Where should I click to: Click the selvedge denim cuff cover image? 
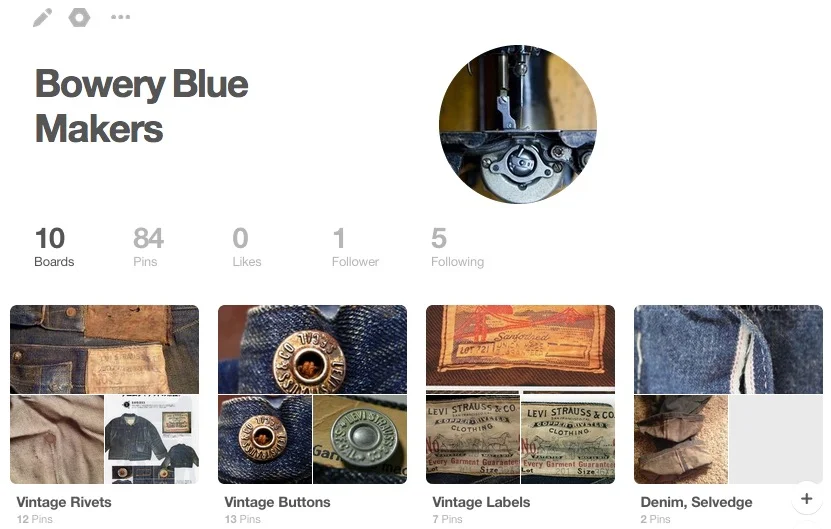[728, 349]
